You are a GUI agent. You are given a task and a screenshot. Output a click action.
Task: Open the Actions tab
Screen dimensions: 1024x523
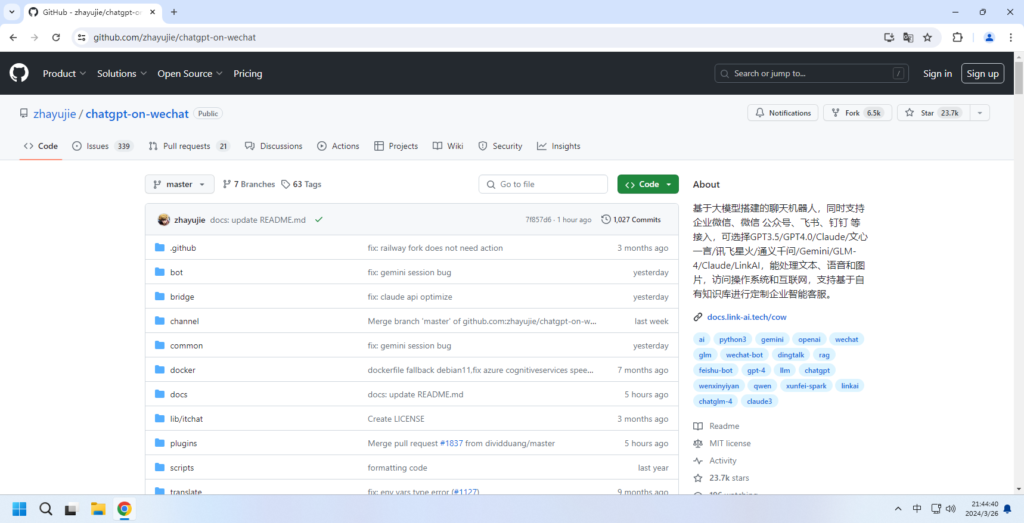click(338, 146)
